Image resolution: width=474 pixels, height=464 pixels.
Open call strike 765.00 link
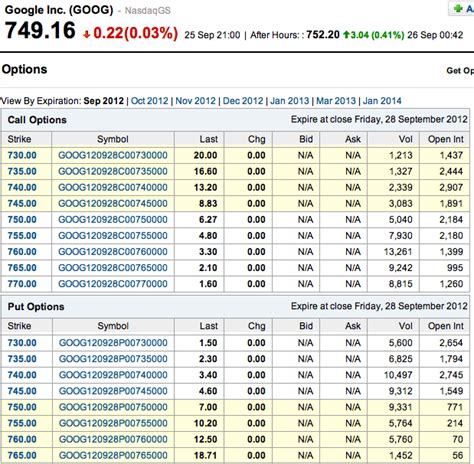(22, 268)
